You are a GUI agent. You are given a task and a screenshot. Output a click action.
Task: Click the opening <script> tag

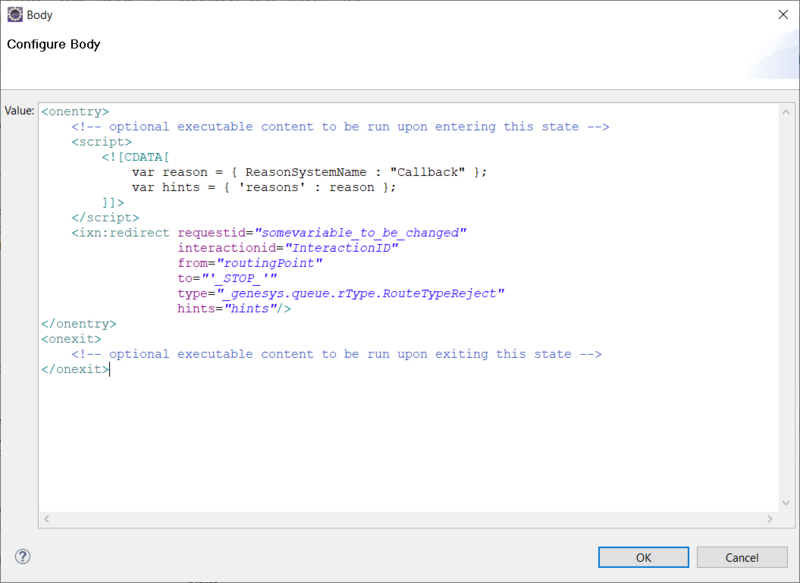tap(102, 142)
